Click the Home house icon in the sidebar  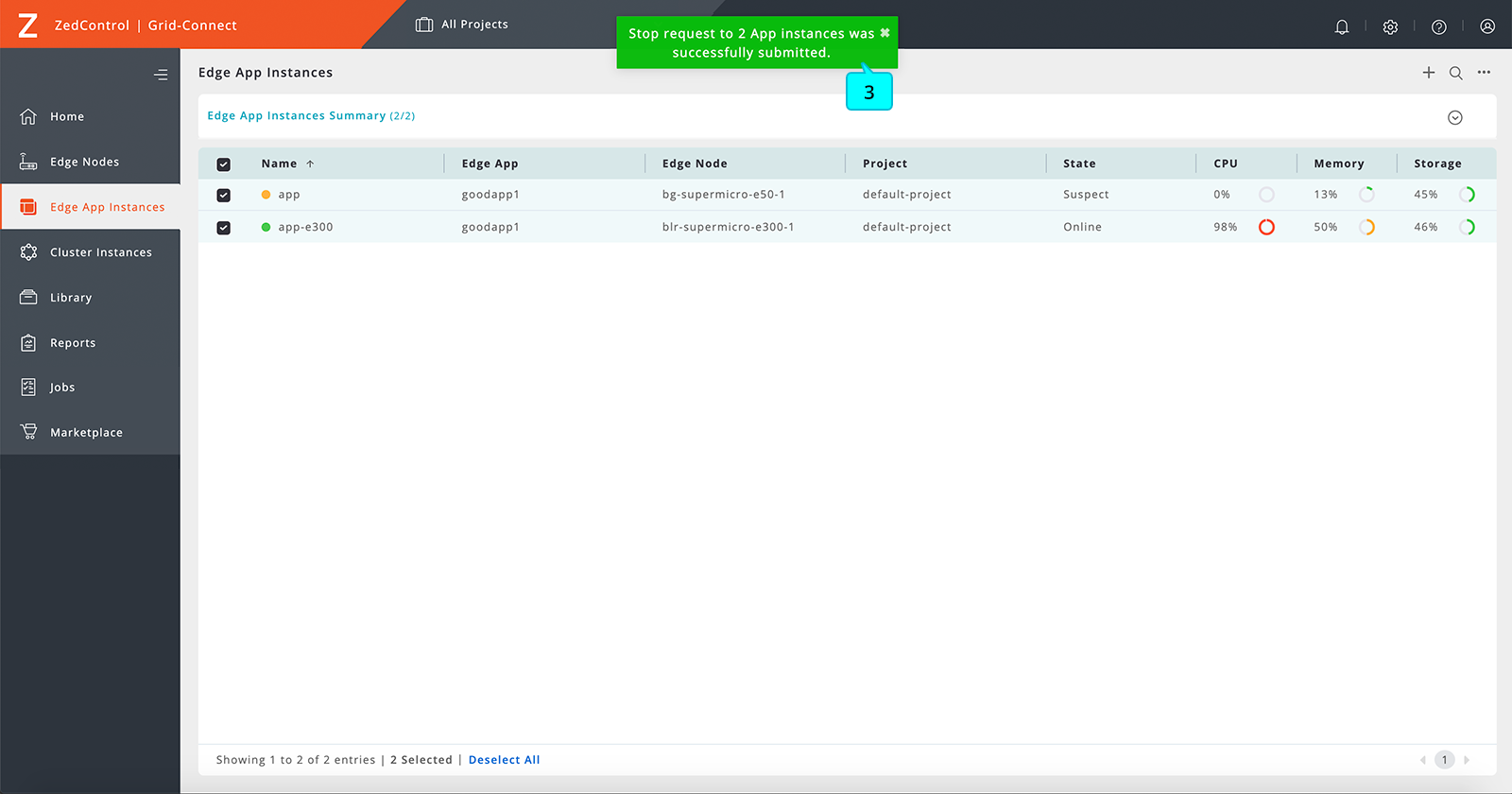click(28, 116)
